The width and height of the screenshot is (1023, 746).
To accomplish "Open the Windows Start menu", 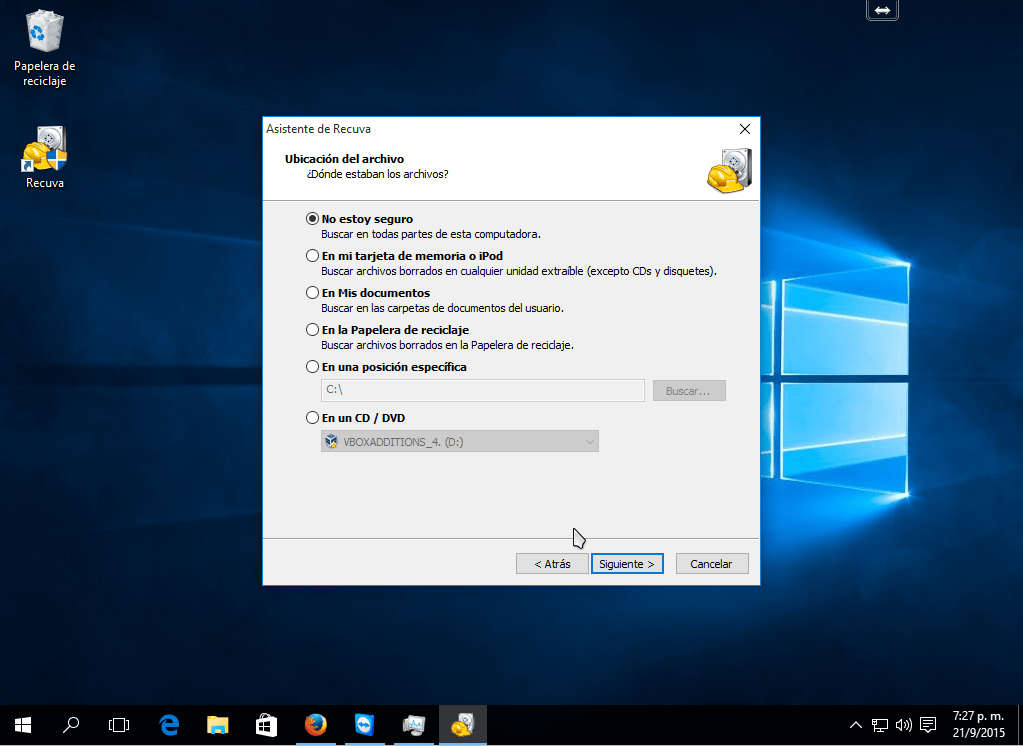I will (23, 724).
